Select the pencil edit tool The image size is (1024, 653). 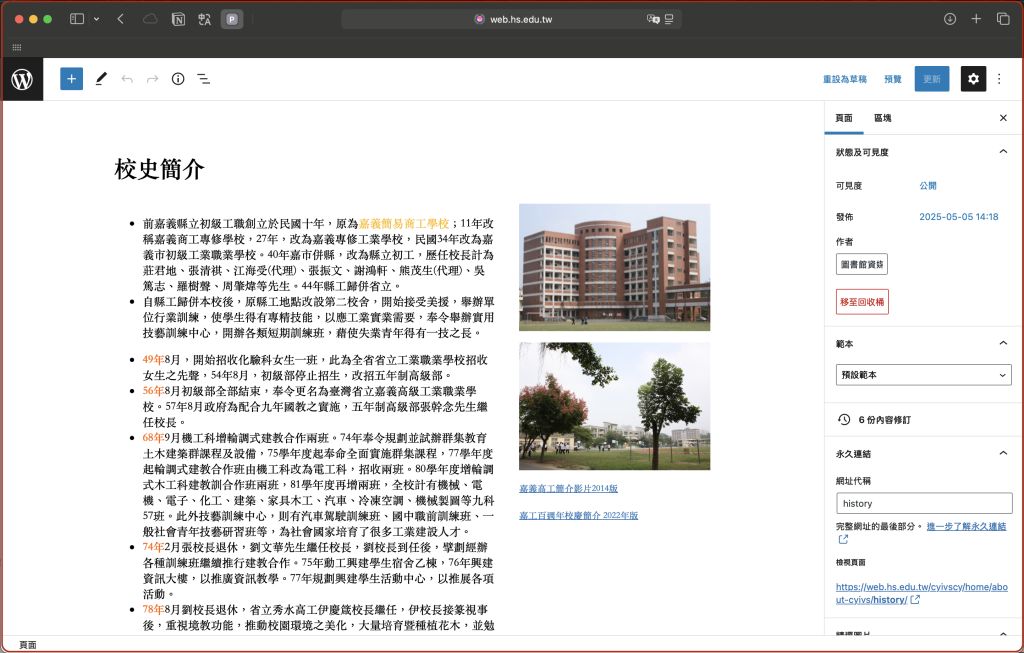(x=101, y=79)
